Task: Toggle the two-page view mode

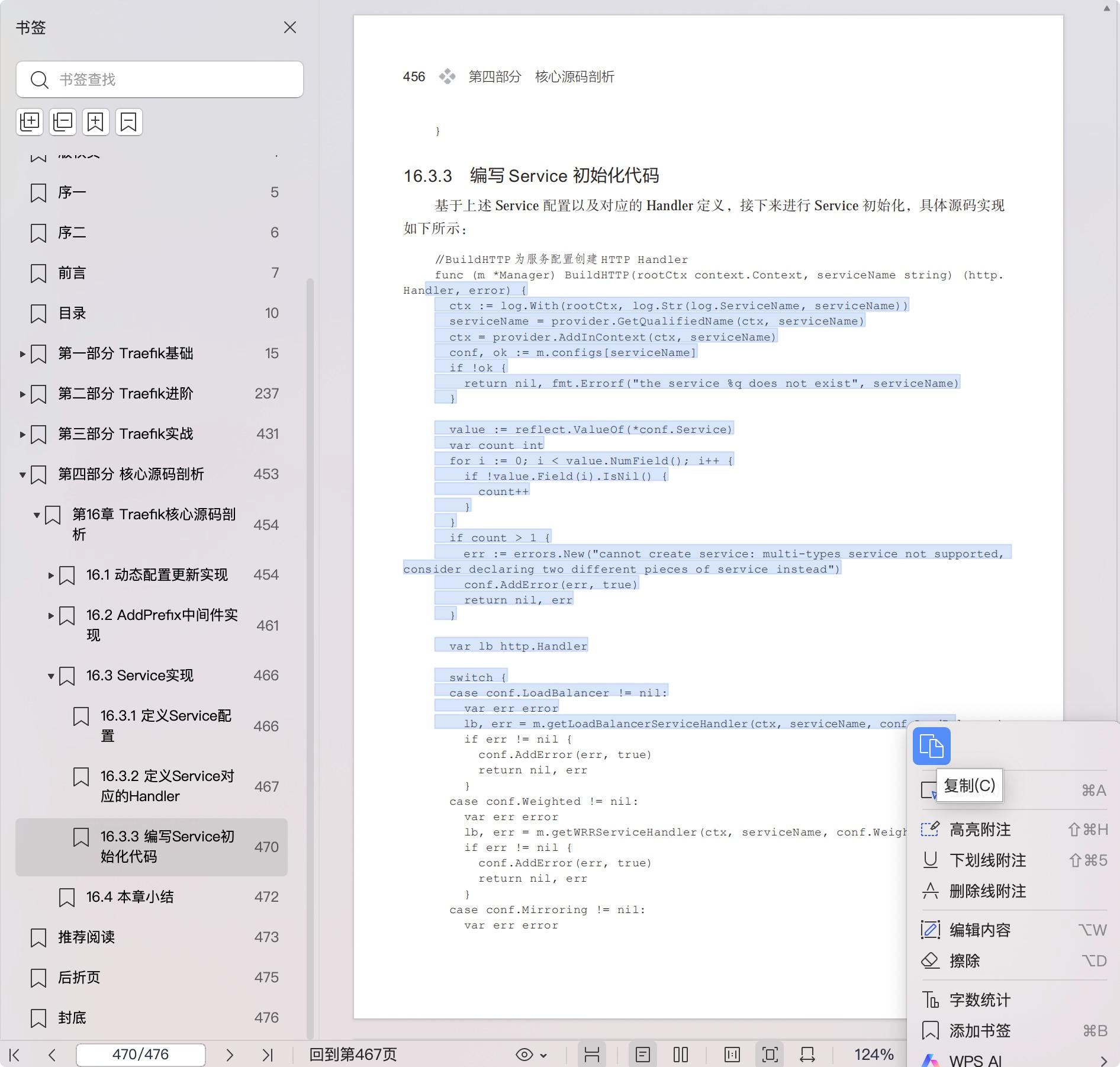Action: click(681, 1055)
